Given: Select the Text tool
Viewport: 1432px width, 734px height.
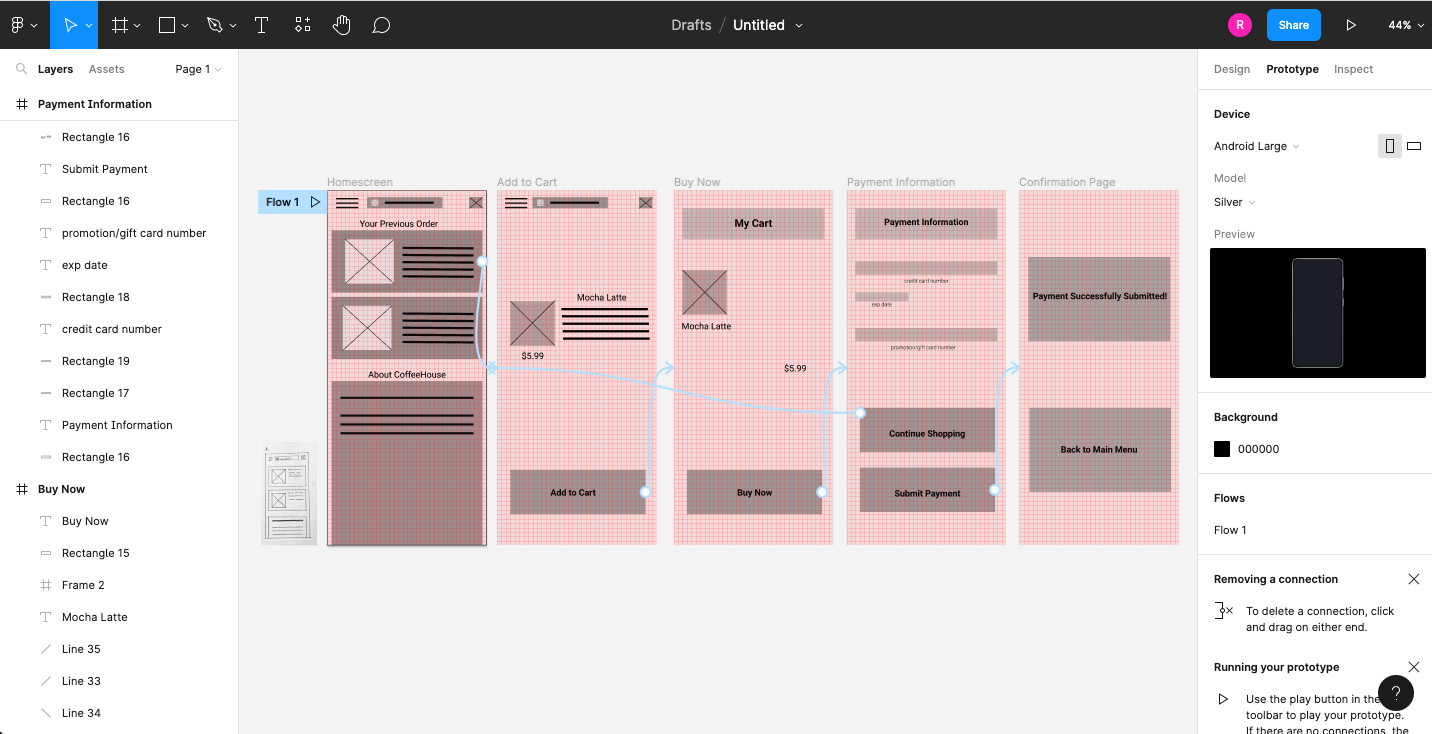Looking at the screenshot, I should [262, 25].
